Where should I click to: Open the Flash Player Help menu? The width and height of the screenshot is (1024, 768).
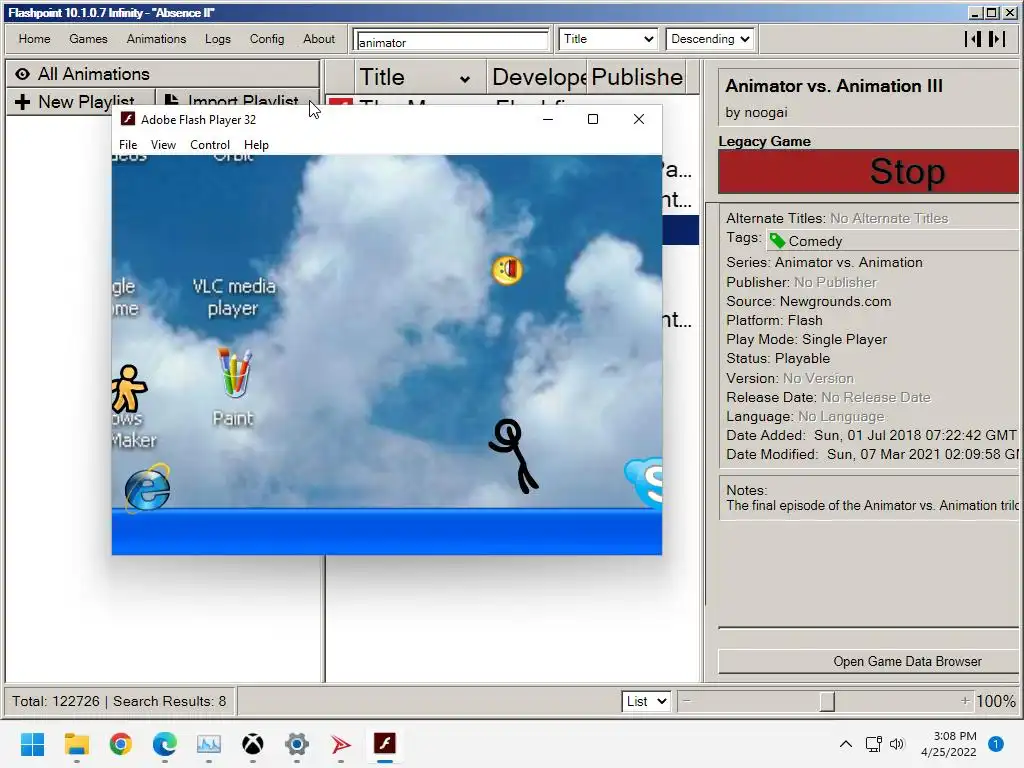(256, 145)
